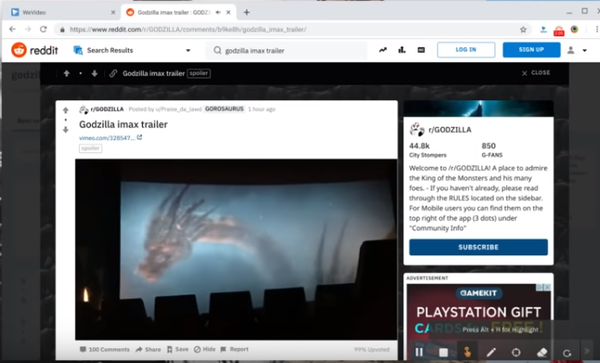Open the All chart icon in header
This screenshot has height=363, width=600.
(x=402, y=50)
